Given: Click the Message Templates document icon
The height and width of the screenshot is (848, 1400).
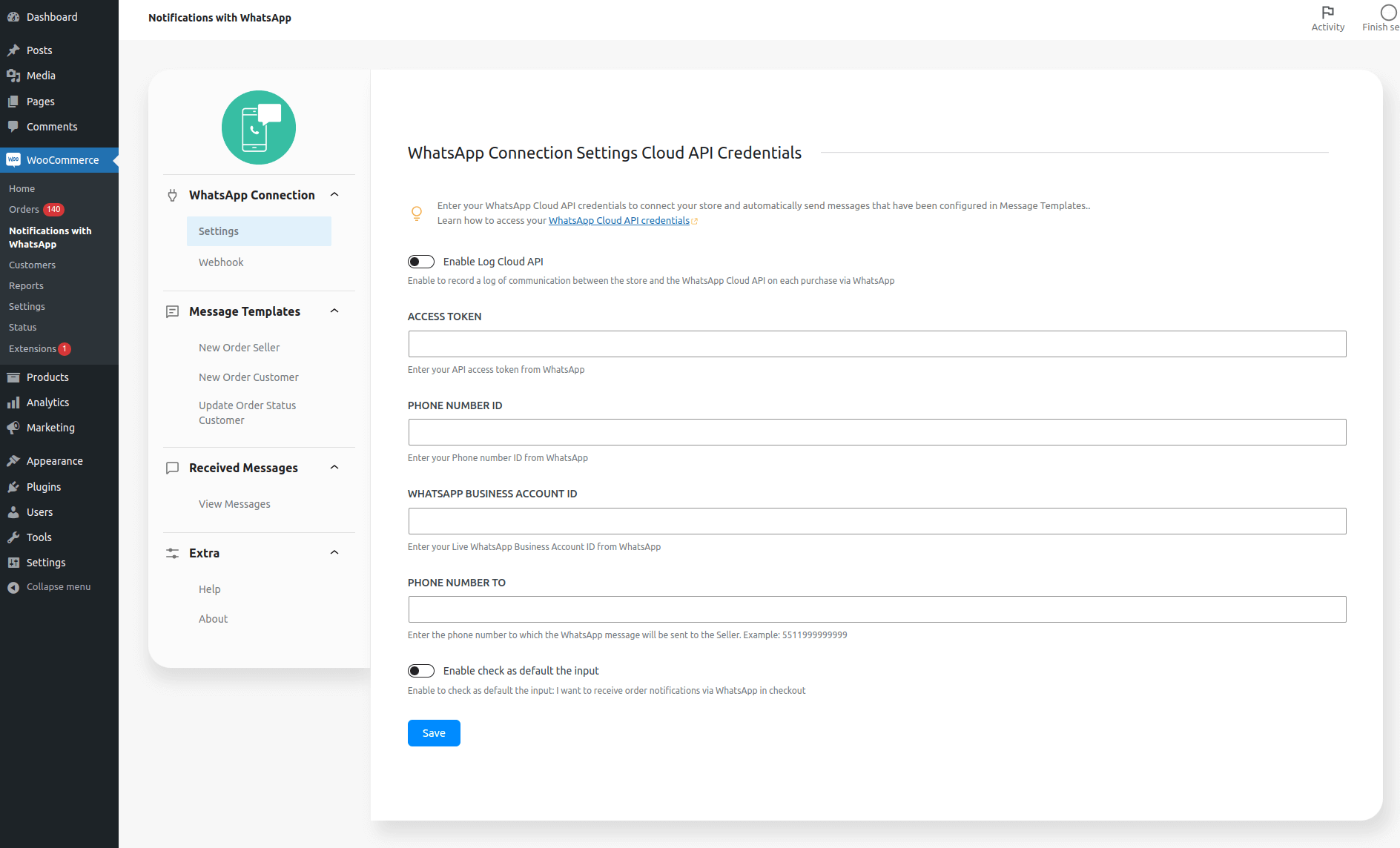Looking at the screenshot, I should [x=172, y=311].
